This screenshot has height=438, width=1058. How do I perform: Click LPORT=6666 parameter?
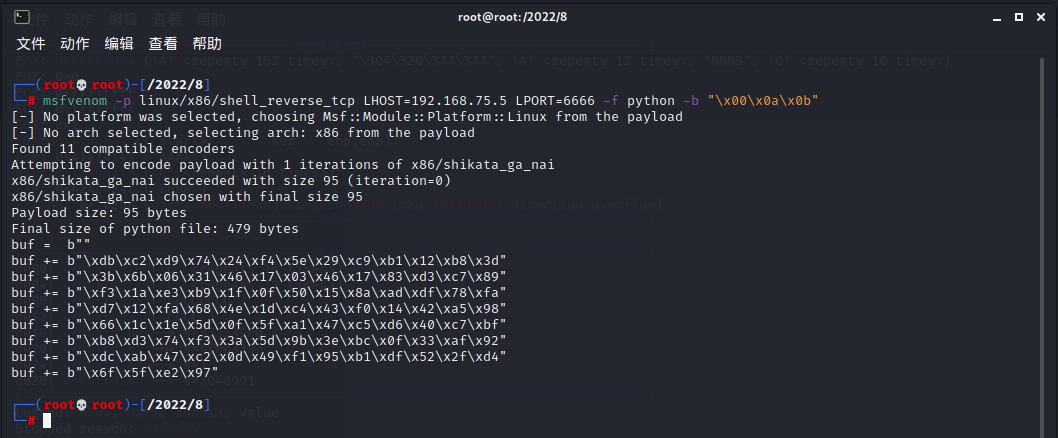555,101
